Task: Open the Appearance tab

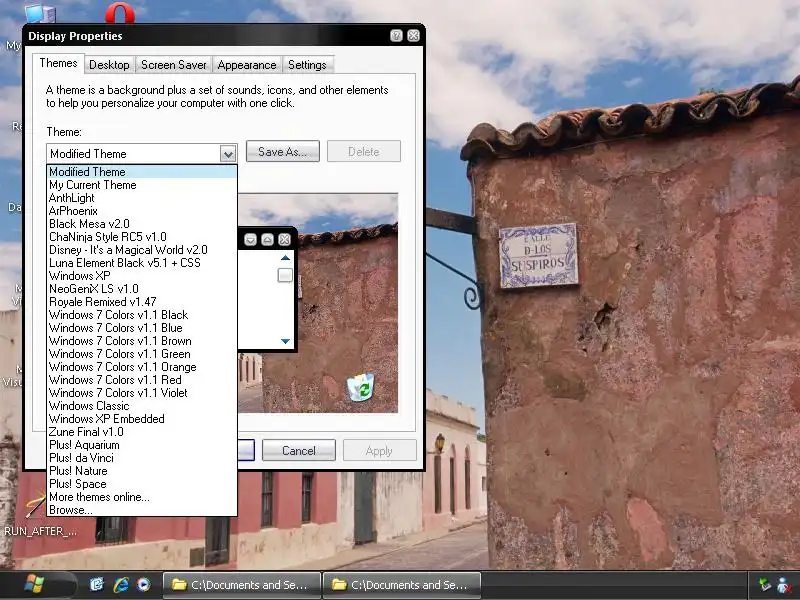Action: [x=246, y=65]
